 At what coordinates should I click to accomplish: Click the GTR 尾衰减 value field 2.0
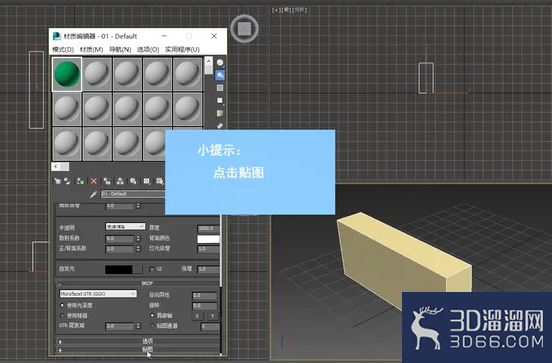(x=119, y=326)
